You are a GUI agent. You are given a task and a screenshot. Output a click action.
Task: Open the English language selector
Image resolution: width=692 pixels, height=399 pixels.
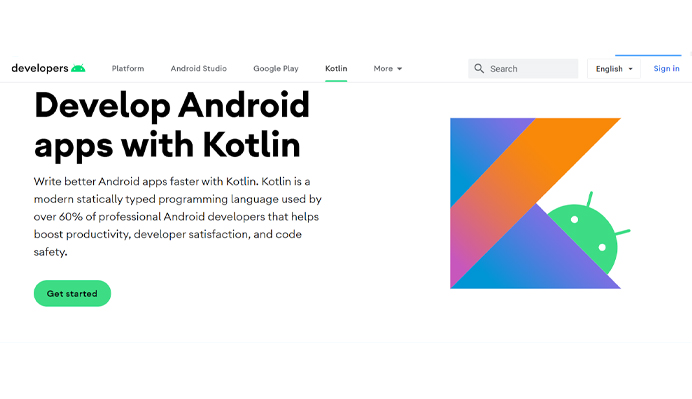[614, 69]
